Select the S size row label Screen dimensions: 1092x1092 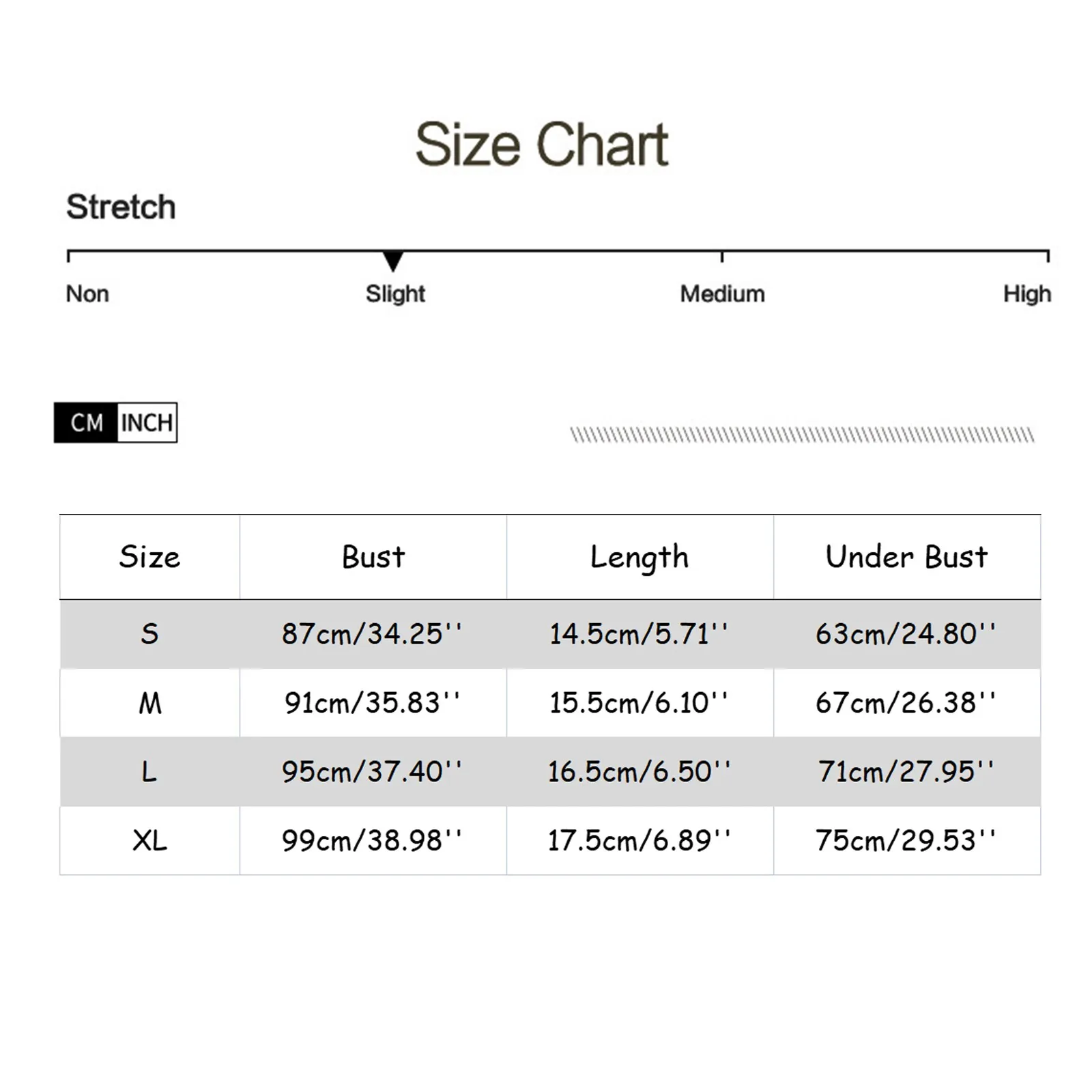pos(149,634)
